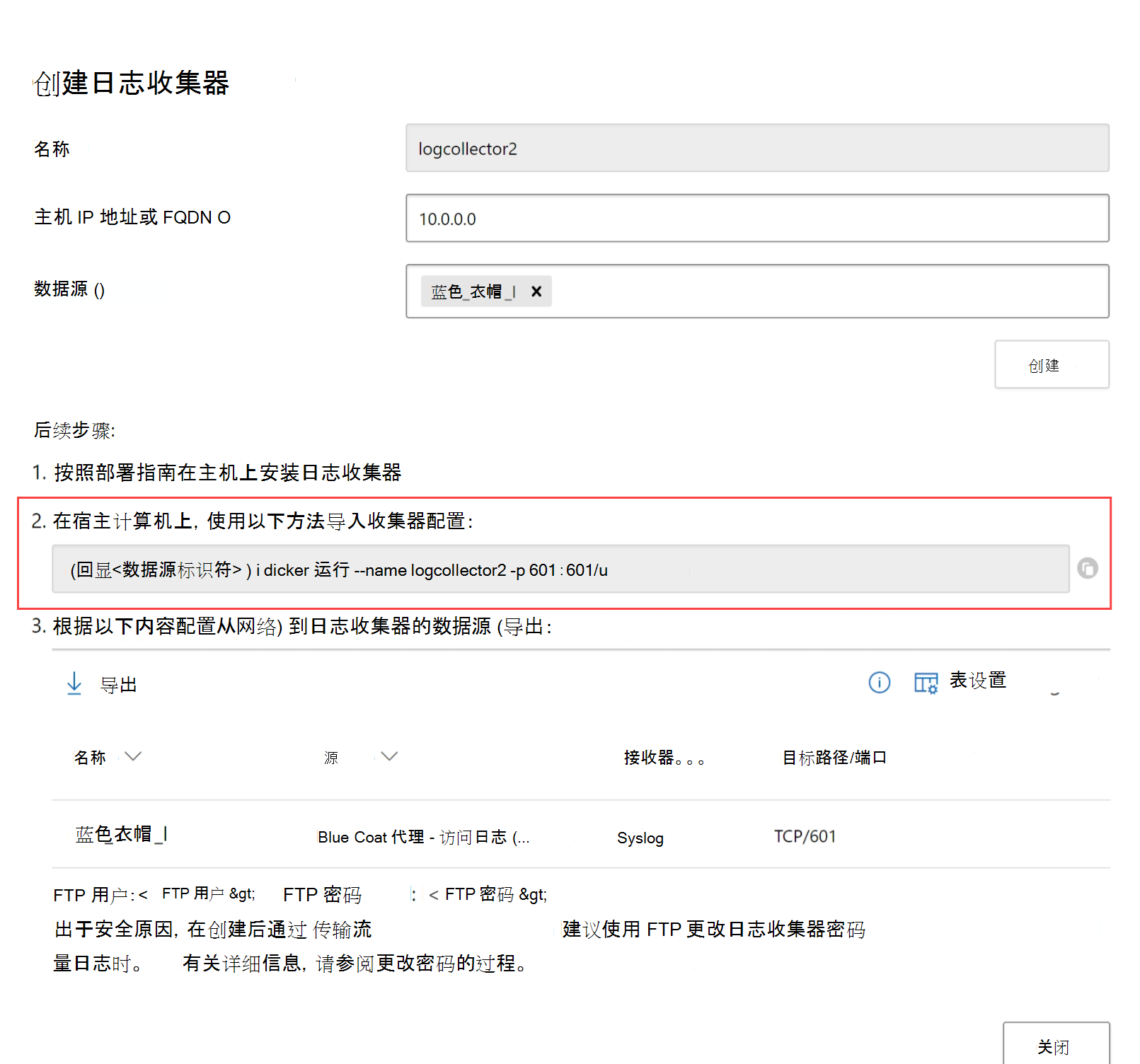Viewport: 1140px width, 1064px height.
Task: Open the info circle icon
Action: (x=879, y=682)
